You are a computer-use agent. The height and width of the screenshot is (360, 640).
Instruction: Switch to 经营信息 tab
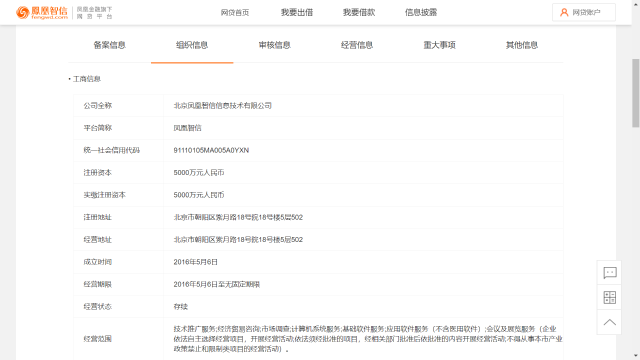coord(357,45)
